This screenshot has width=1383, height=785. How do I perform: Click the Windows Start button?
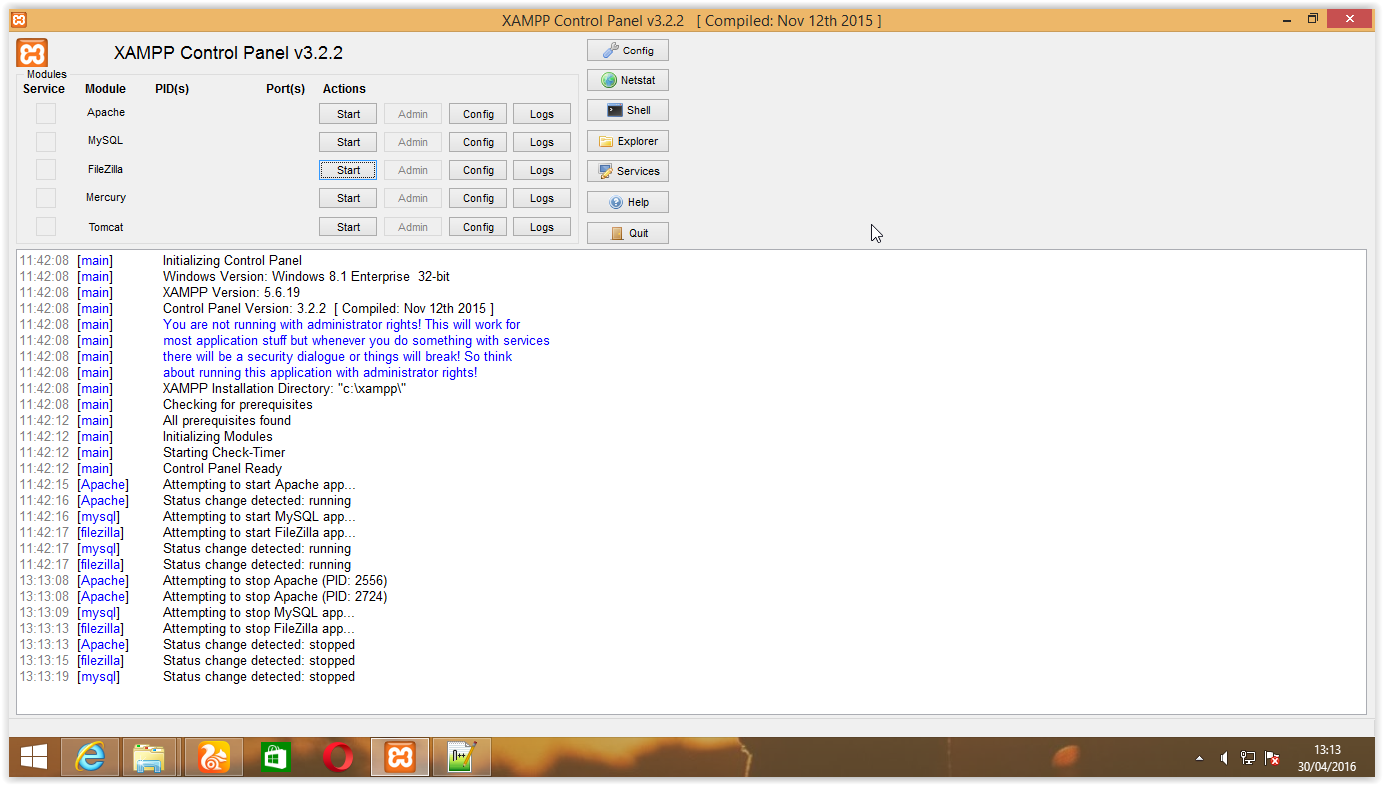34,757
